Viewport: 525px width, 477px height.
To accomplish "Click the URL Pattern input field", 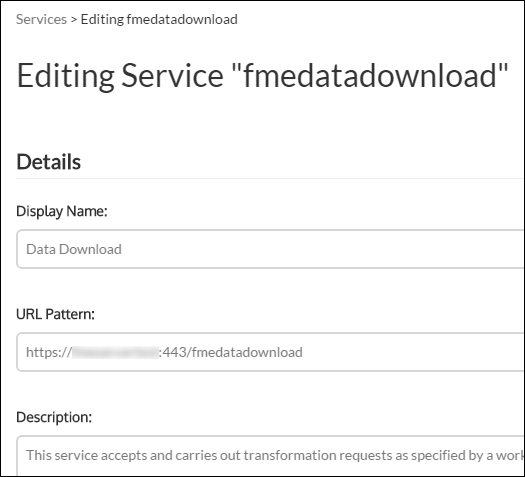I will click(271, 352).
